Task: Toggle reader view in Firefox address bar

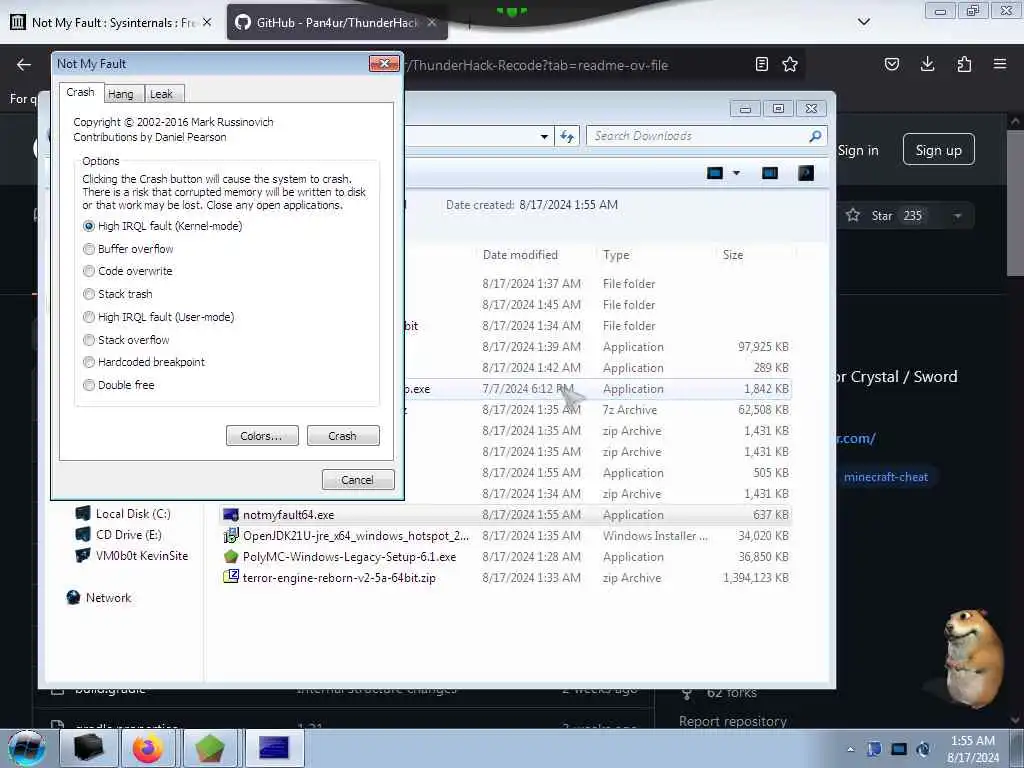Action: 761,64
